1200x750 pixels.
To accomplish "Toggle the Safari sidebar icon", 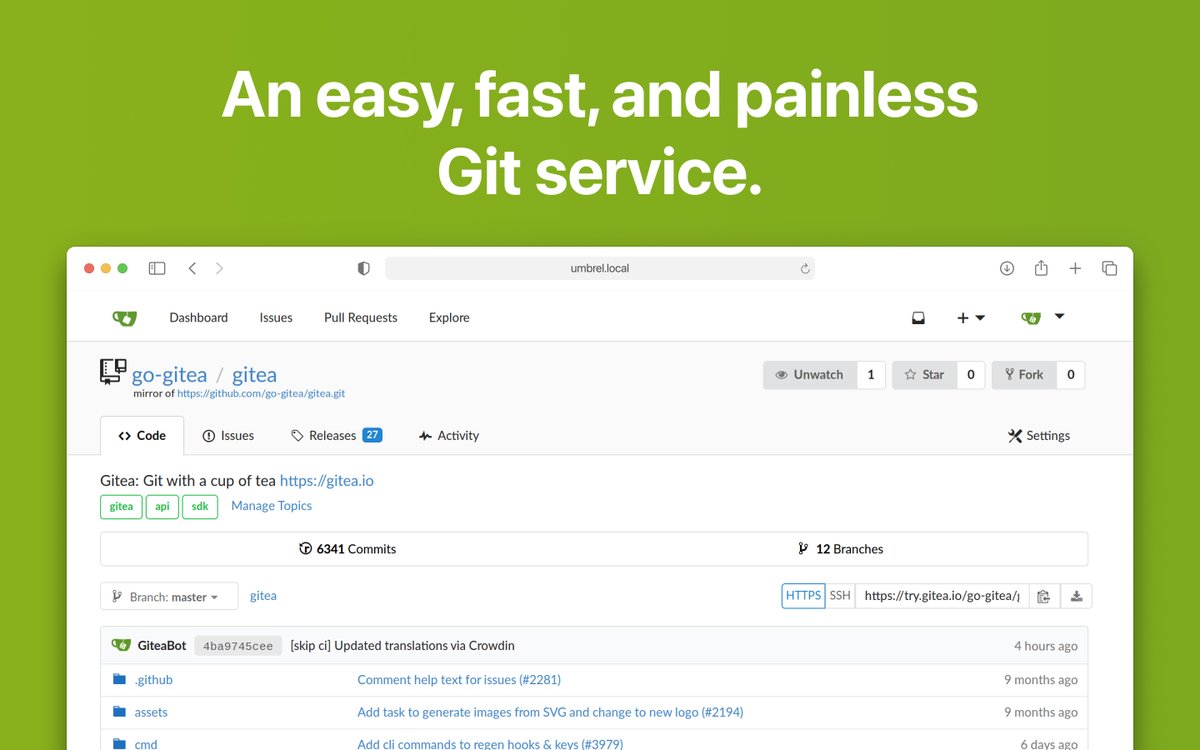I will 157,268.
